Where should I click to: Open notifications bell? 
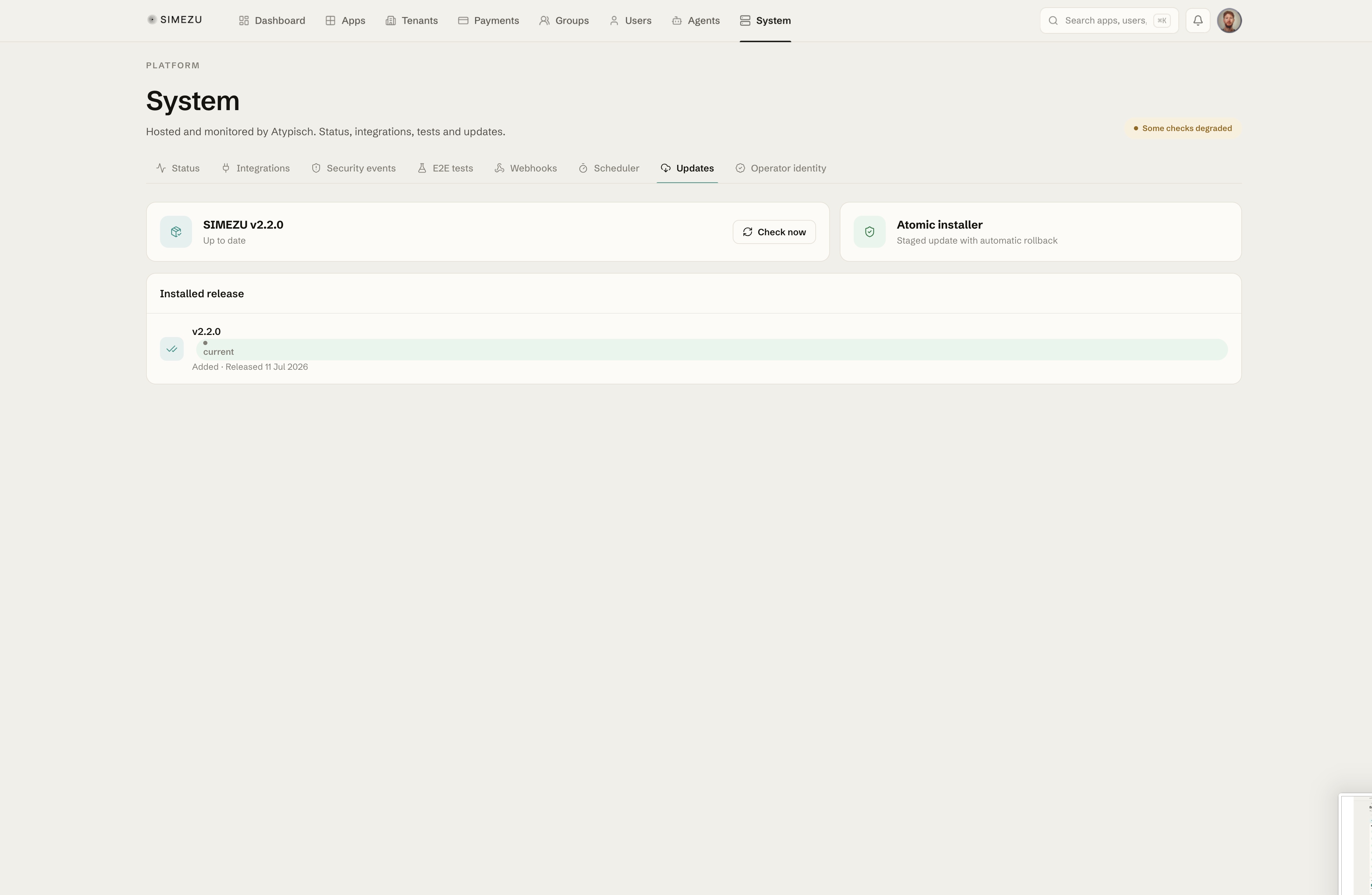pyautogui.click(x=1198, y=21)
